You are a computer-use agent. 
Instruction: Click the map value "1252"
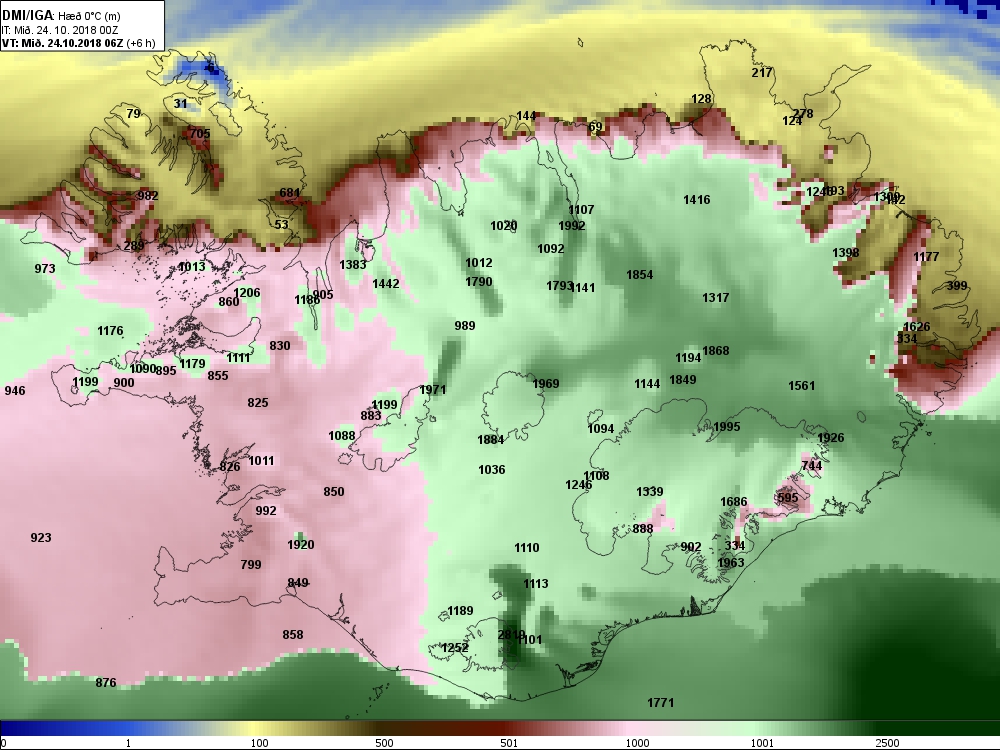click(455, 648)
